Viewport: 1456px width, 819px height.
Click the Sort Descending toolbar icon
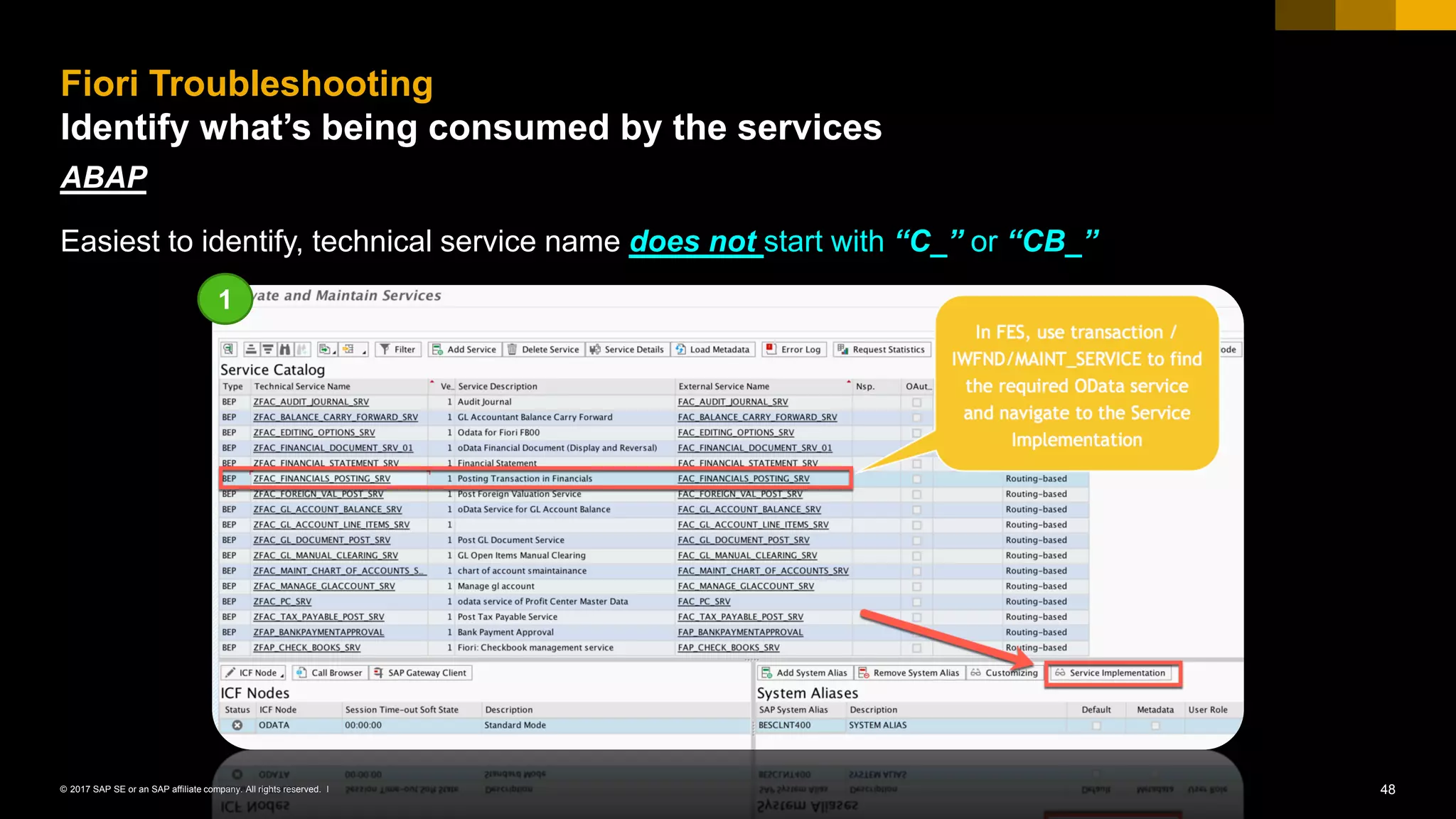tap(267, 349)
